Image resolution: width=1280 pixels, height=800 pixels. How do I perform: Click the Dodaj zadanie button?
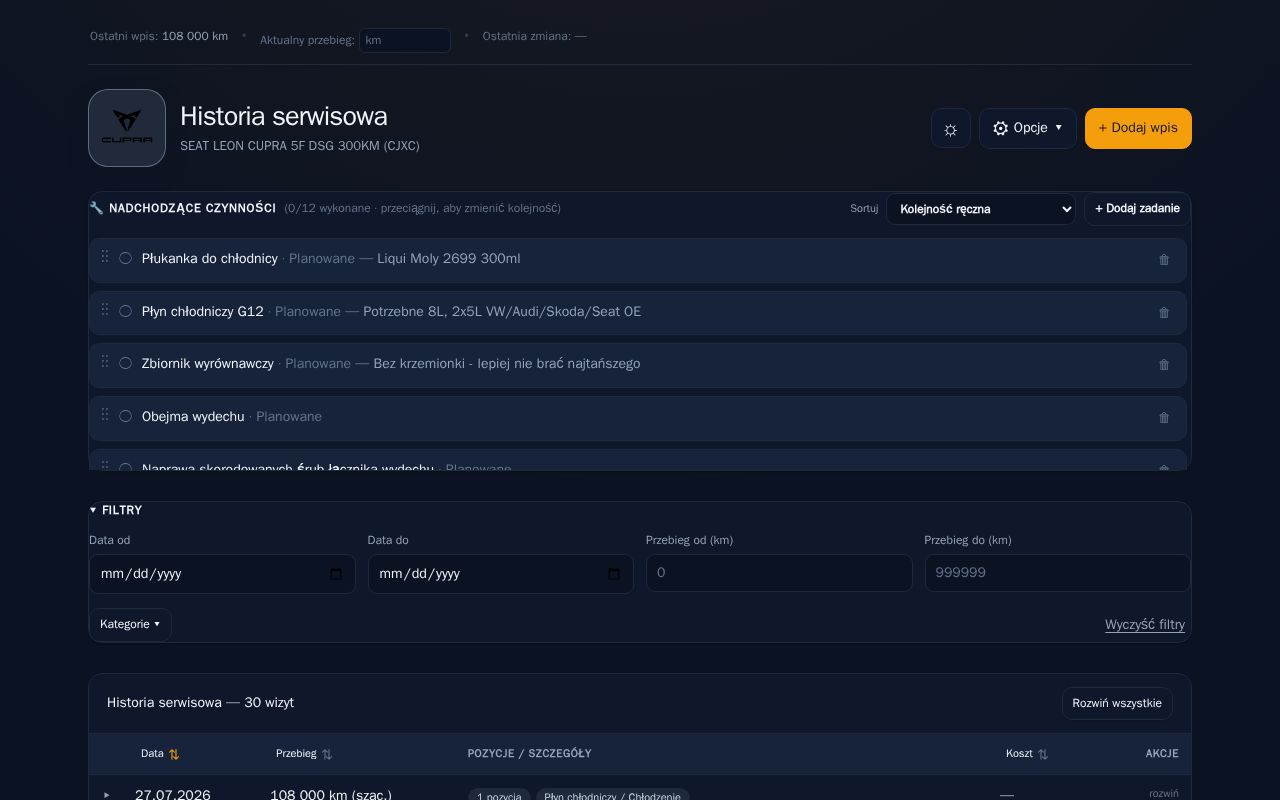tap(1137, 209)
